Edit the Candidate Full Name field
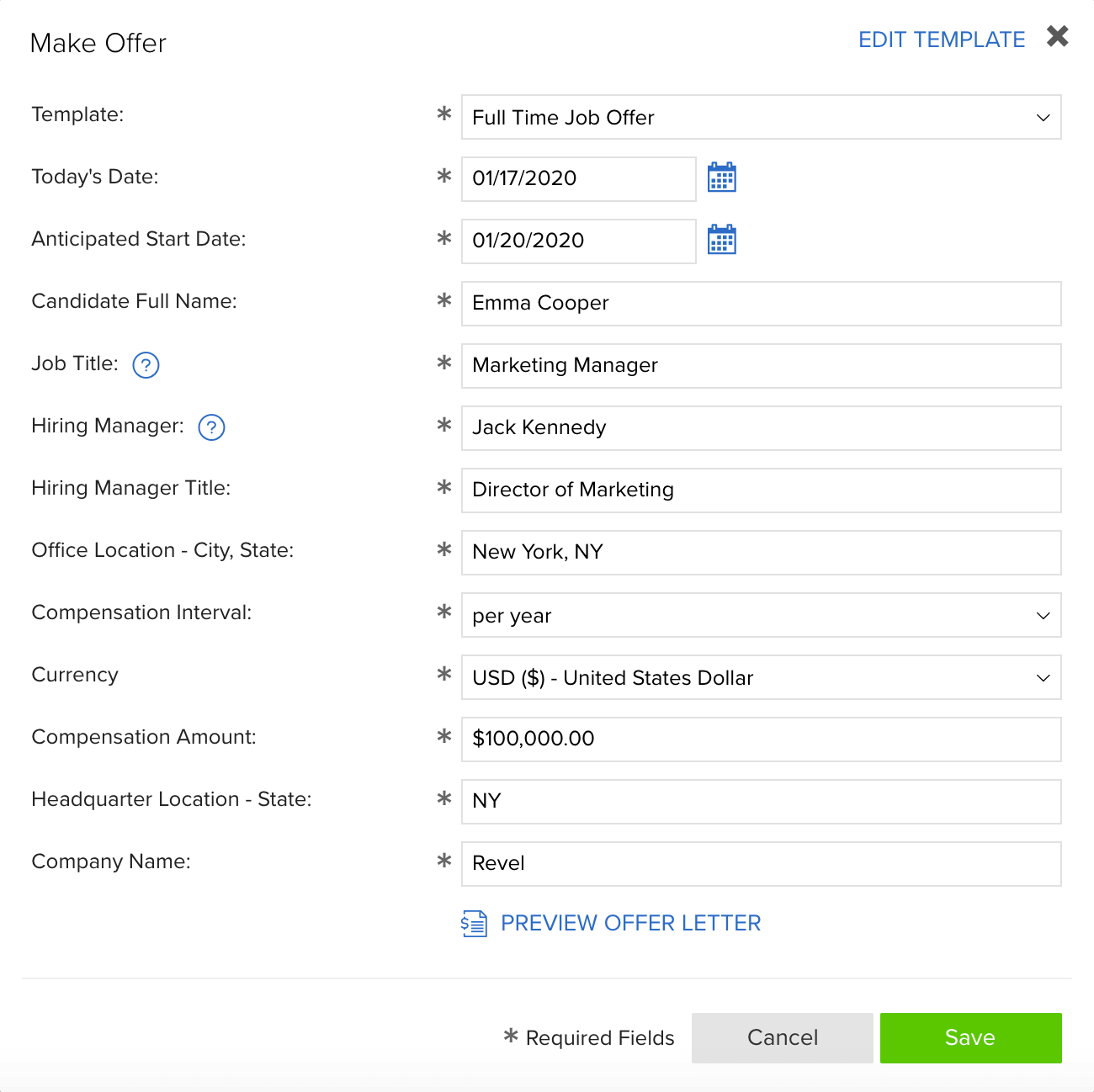The width and height of the screenshot is (1094, 1092). (x=762, y=304)
